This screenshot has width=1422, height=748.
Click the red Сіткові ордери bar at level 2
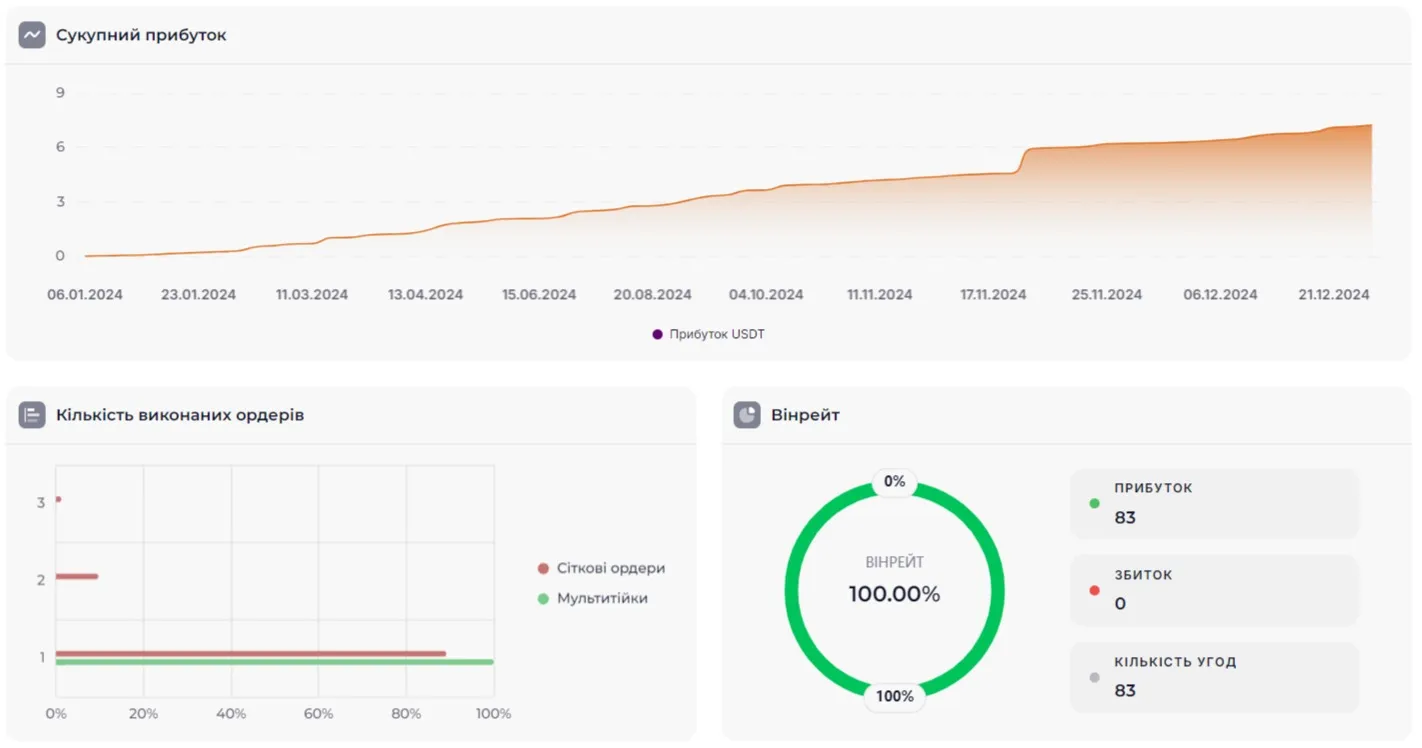pos(77,576)
